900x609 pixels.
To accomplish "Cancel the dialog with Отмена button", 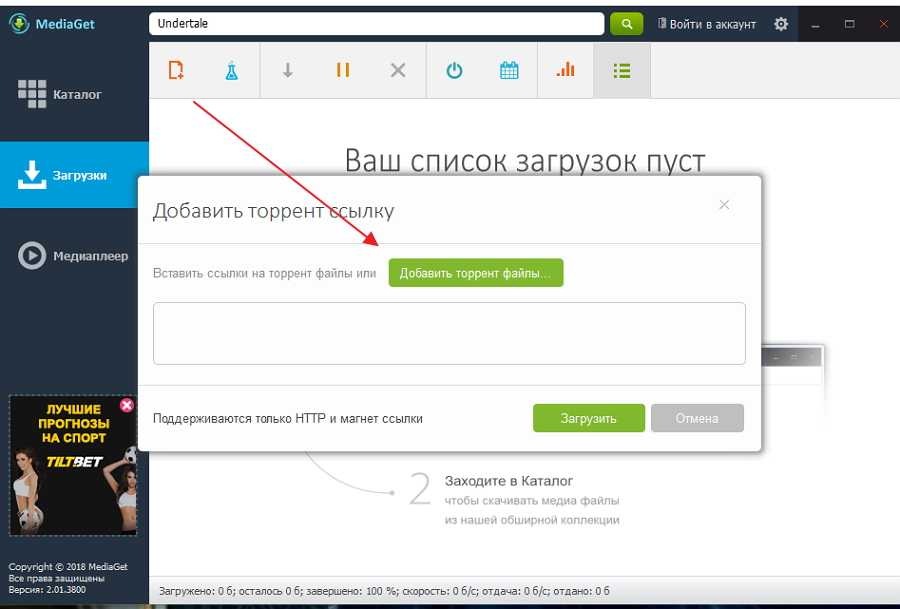I will (697, 418).
